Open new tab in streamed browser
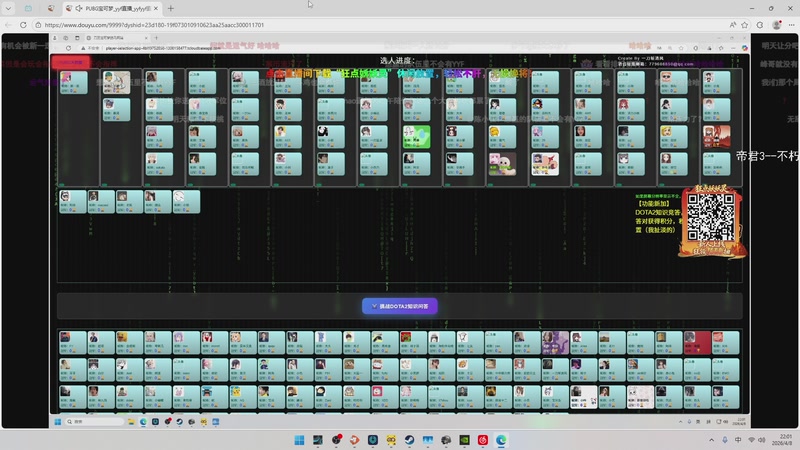800x450 pixels. tap(156, 38)
